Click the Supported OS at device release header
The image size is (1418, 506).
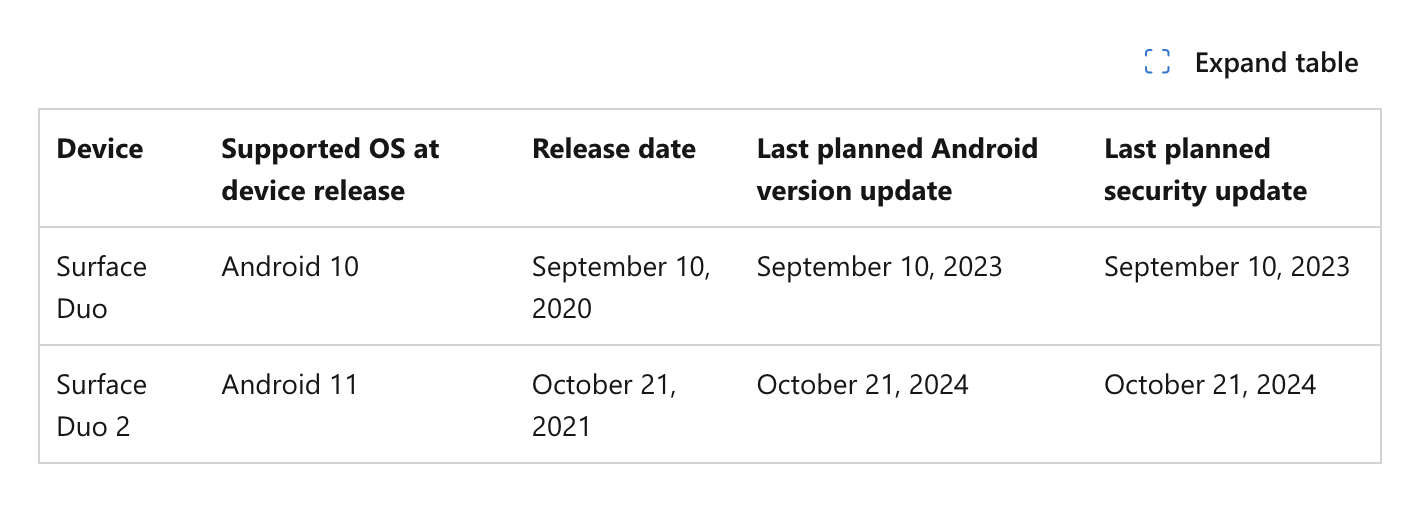coord(330,170)
